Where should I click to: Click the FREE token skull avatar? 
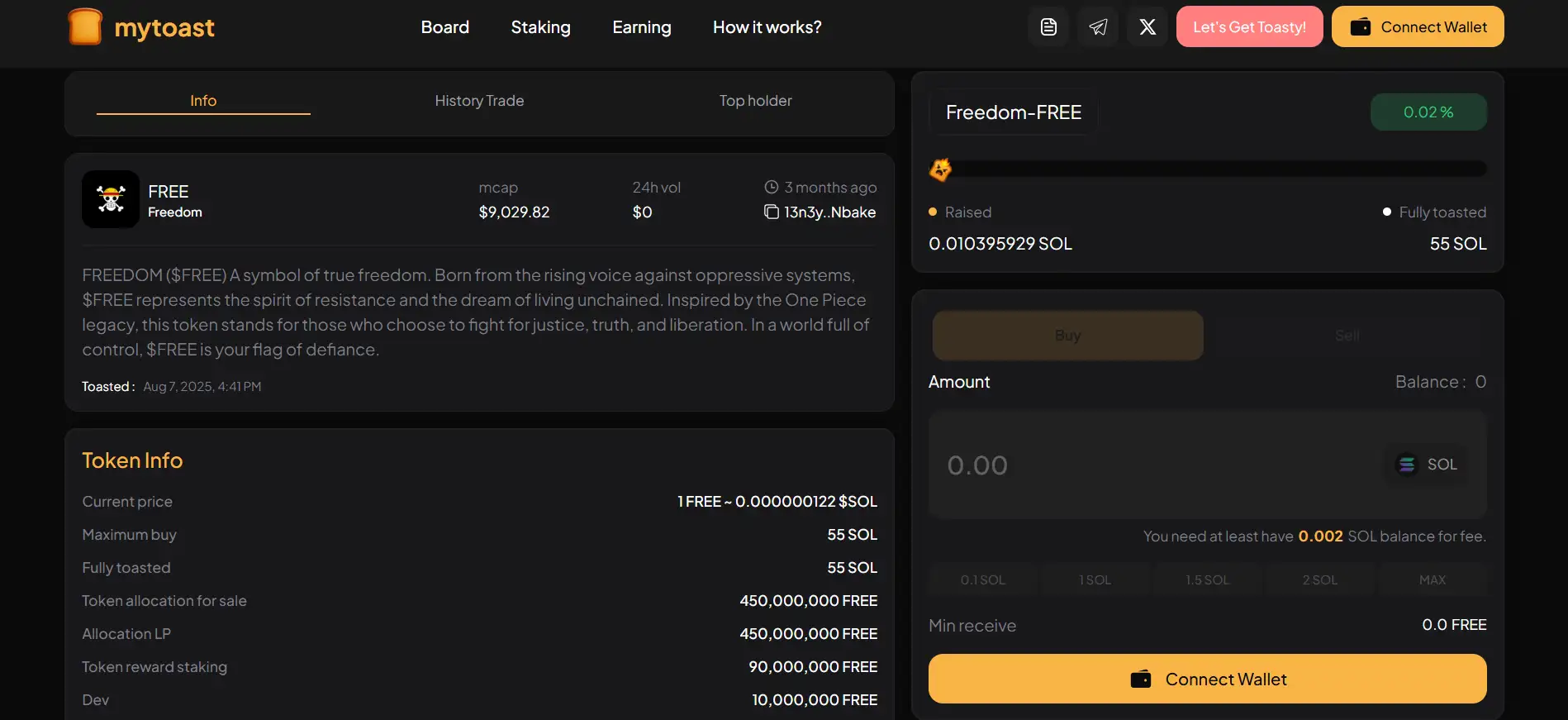111,199
